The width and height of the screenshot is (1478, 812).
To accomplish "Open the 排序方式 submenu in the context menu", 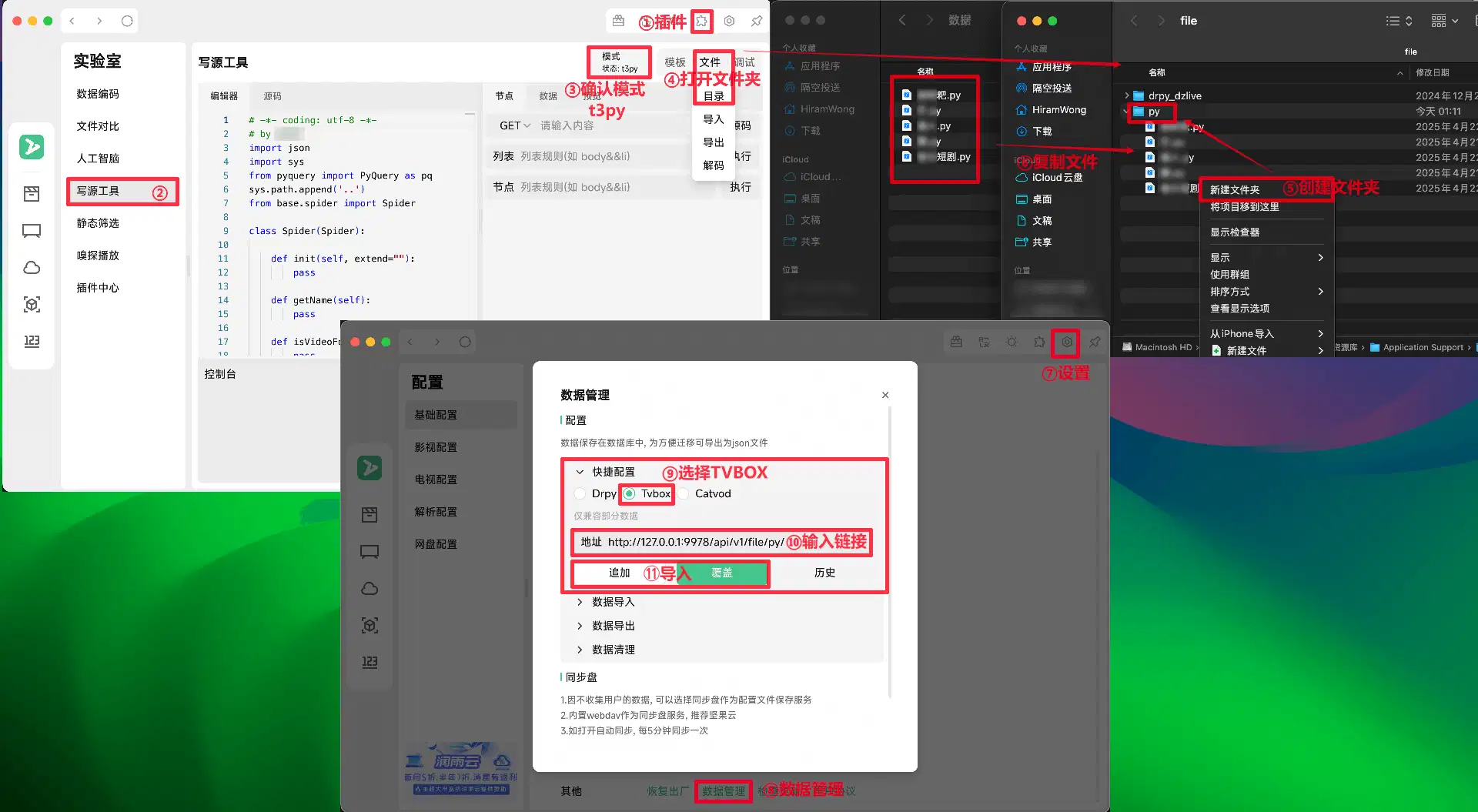I will [1266, 292].
